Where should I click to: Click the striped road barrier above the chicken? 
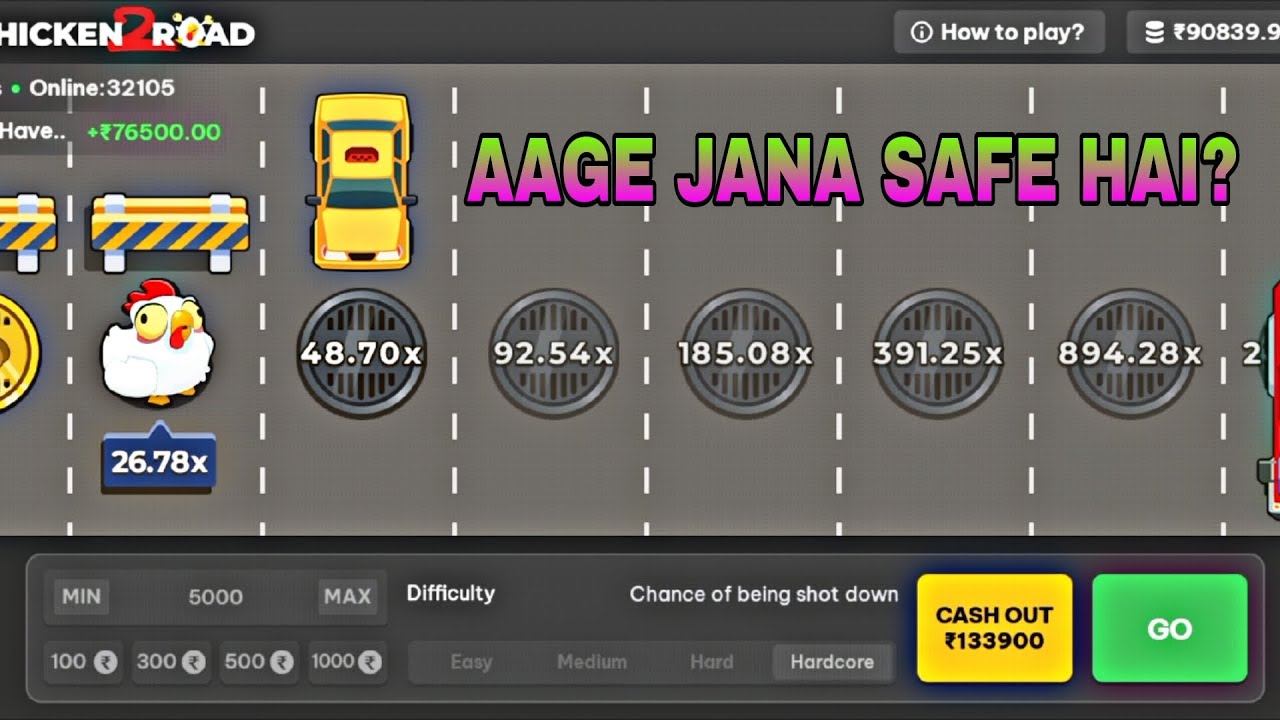(170, 232)
